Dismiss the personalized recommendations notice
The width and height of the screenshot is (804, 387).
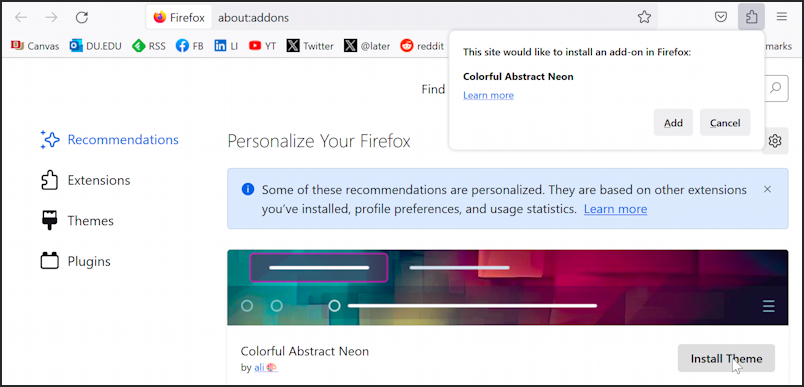[x=767, y=189]
